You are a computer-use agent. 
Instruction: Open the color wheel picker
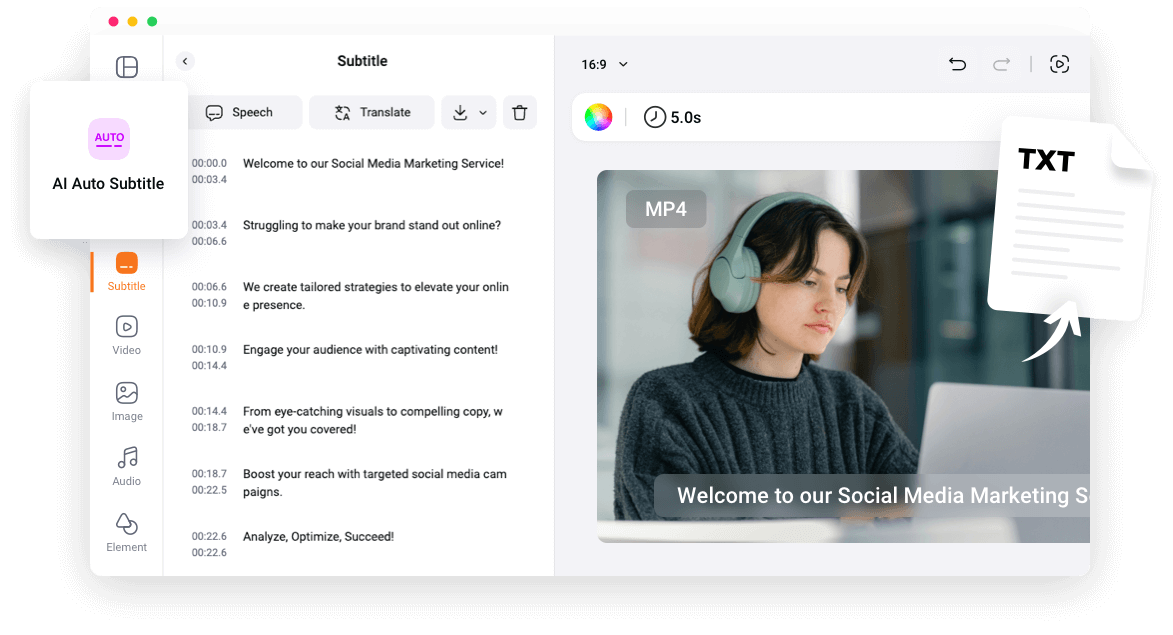tap(598, 117)
